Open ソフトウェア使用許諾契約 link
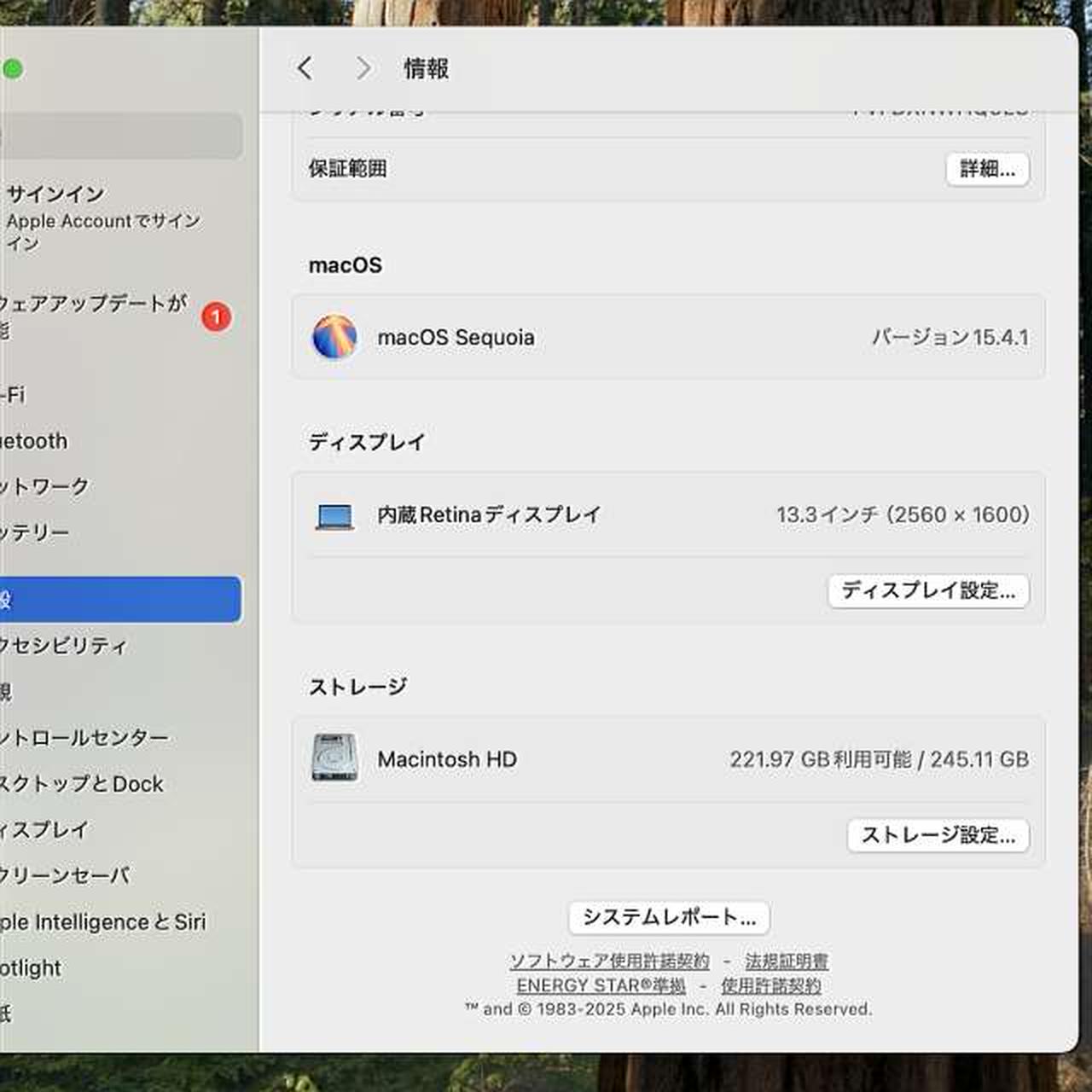1092x1092 pixels. [609, 961]
